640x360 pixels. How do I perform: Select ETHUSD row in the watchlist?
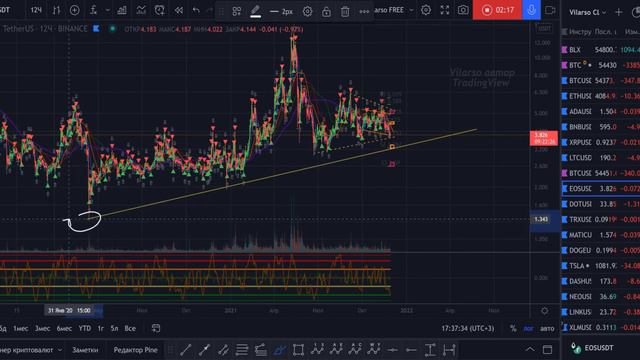[x=601, y=96]
